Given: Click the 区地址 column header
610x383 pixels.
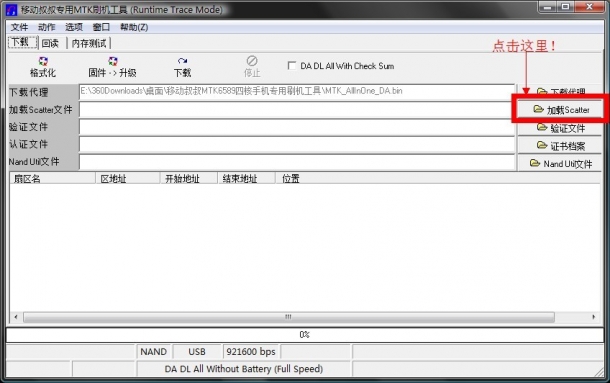Looking at the screenshot, I should coord(128,179).
